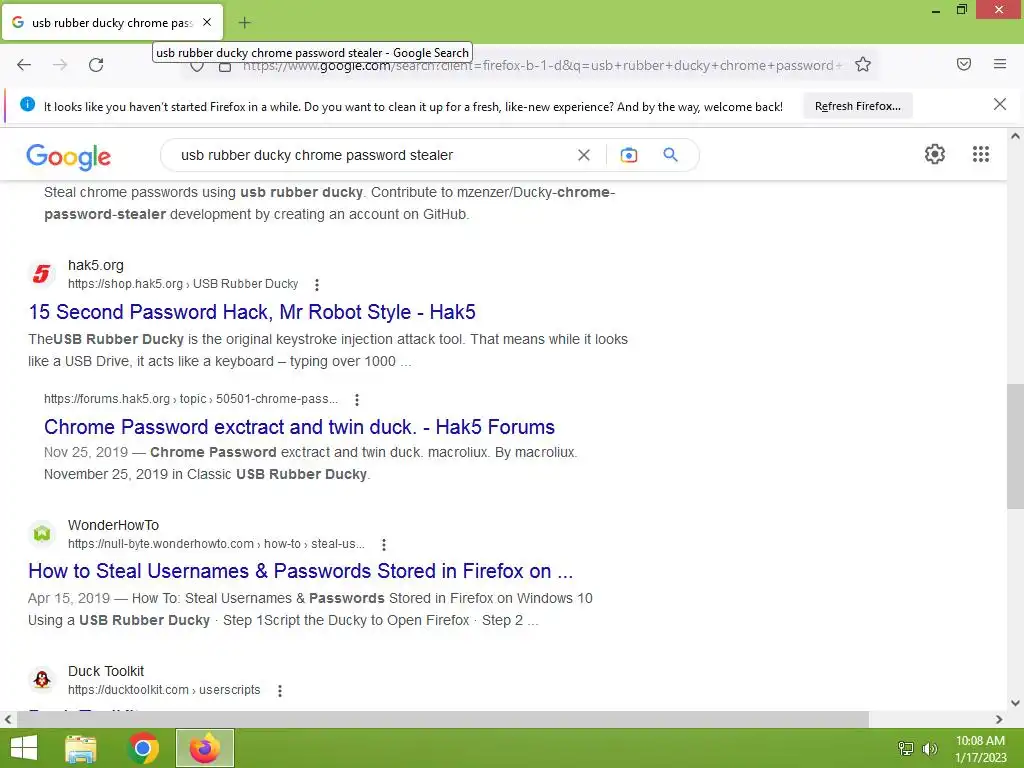
Task: Click the WonderHowTo site favicon
Action: 42,534
